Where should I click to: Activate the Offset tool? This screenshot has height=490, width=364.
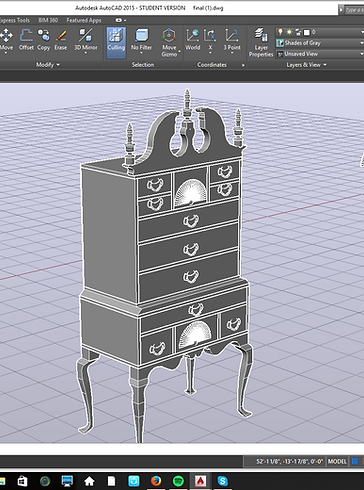tap(26, 40)
